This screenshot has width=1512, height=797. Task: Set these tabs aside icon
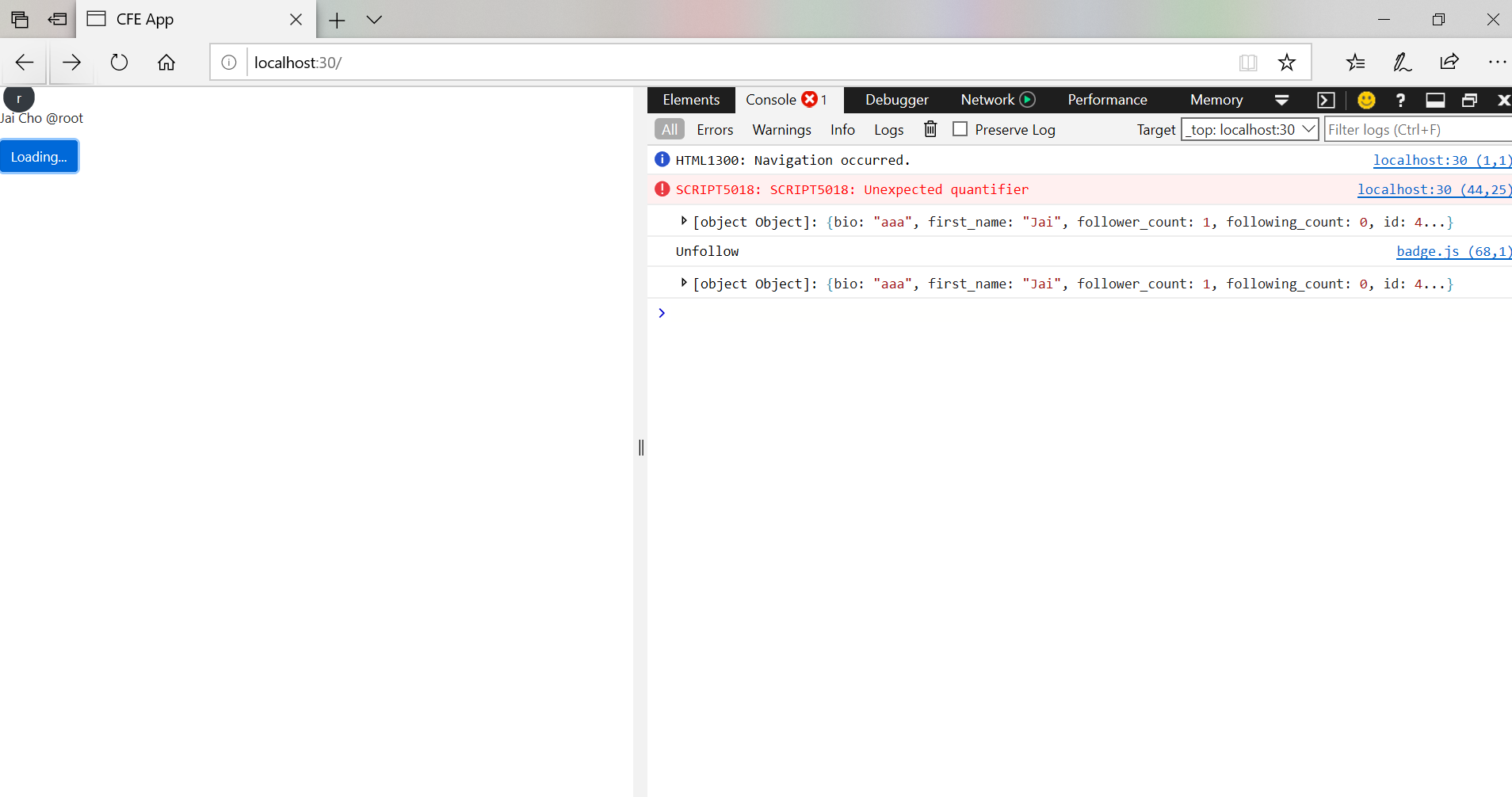tap(57, 19)
